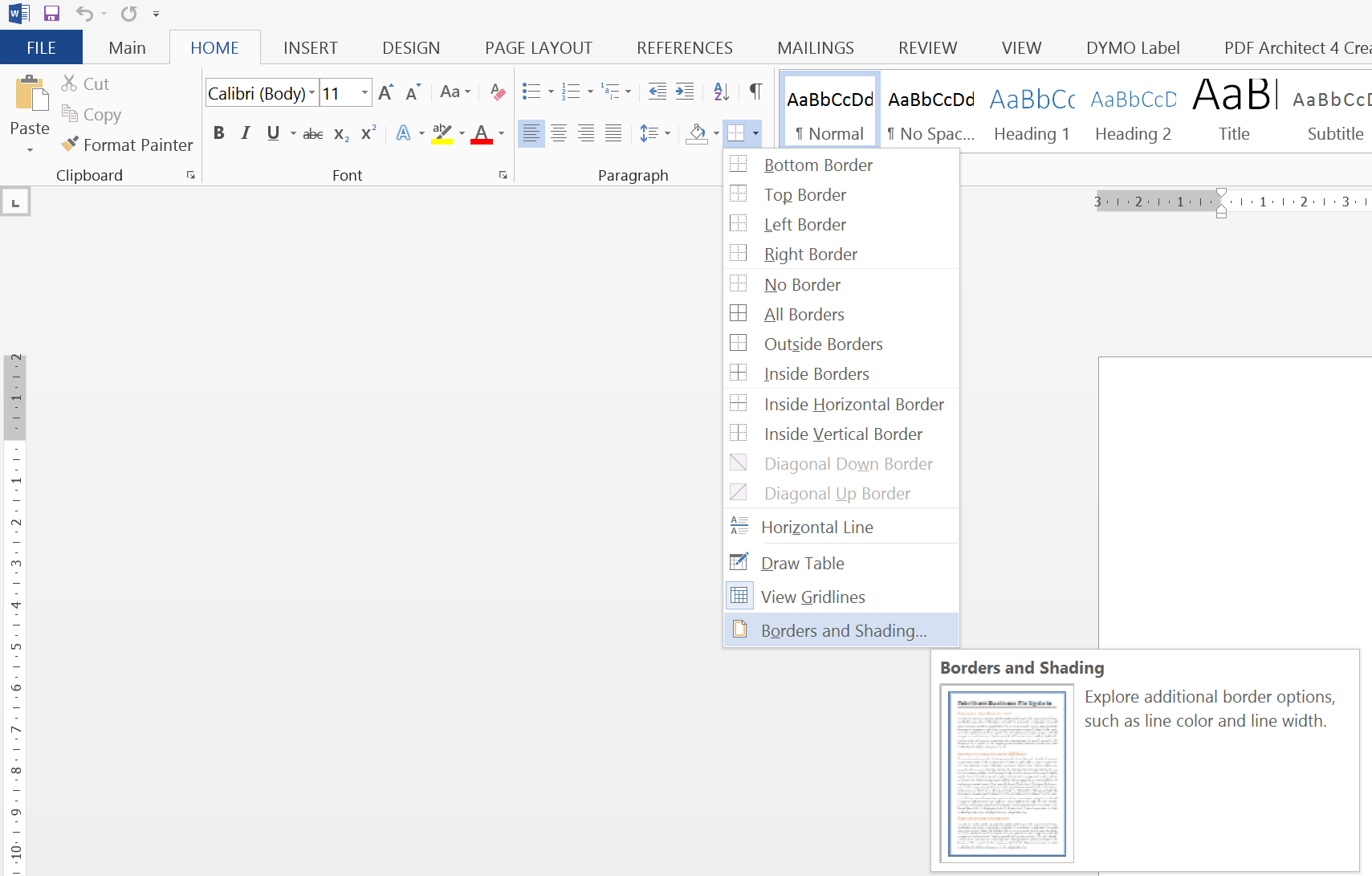Screen dimensions: 1372x876
Task: Switch to the INSERT tab
Action: [310, 47]
